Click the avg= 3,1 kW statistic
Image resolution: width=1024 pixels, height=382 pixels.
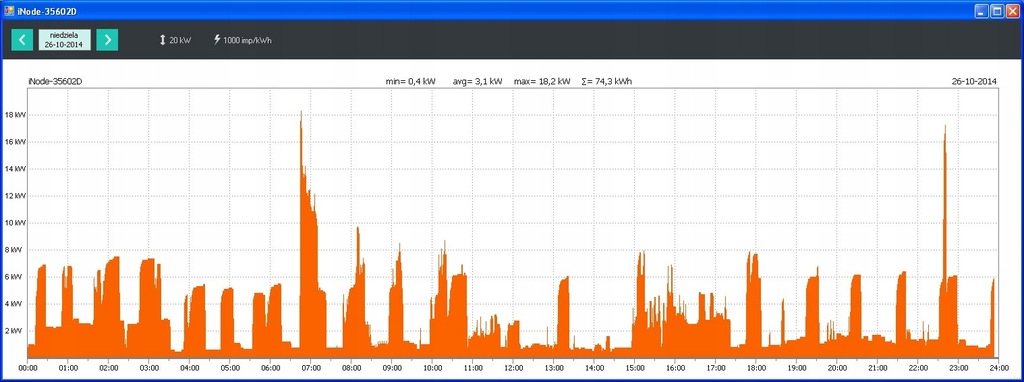coord(477,82)
